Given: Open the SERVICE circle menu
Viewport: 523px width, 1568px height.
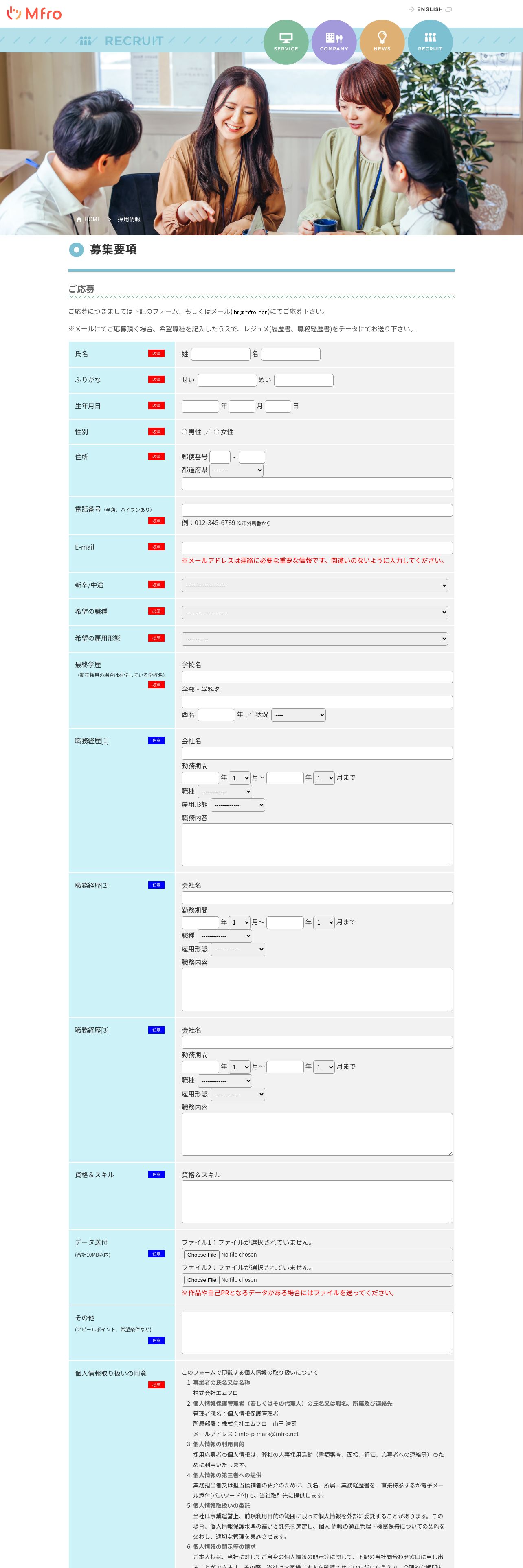Looking at the screenshot, I should point(286,42).
